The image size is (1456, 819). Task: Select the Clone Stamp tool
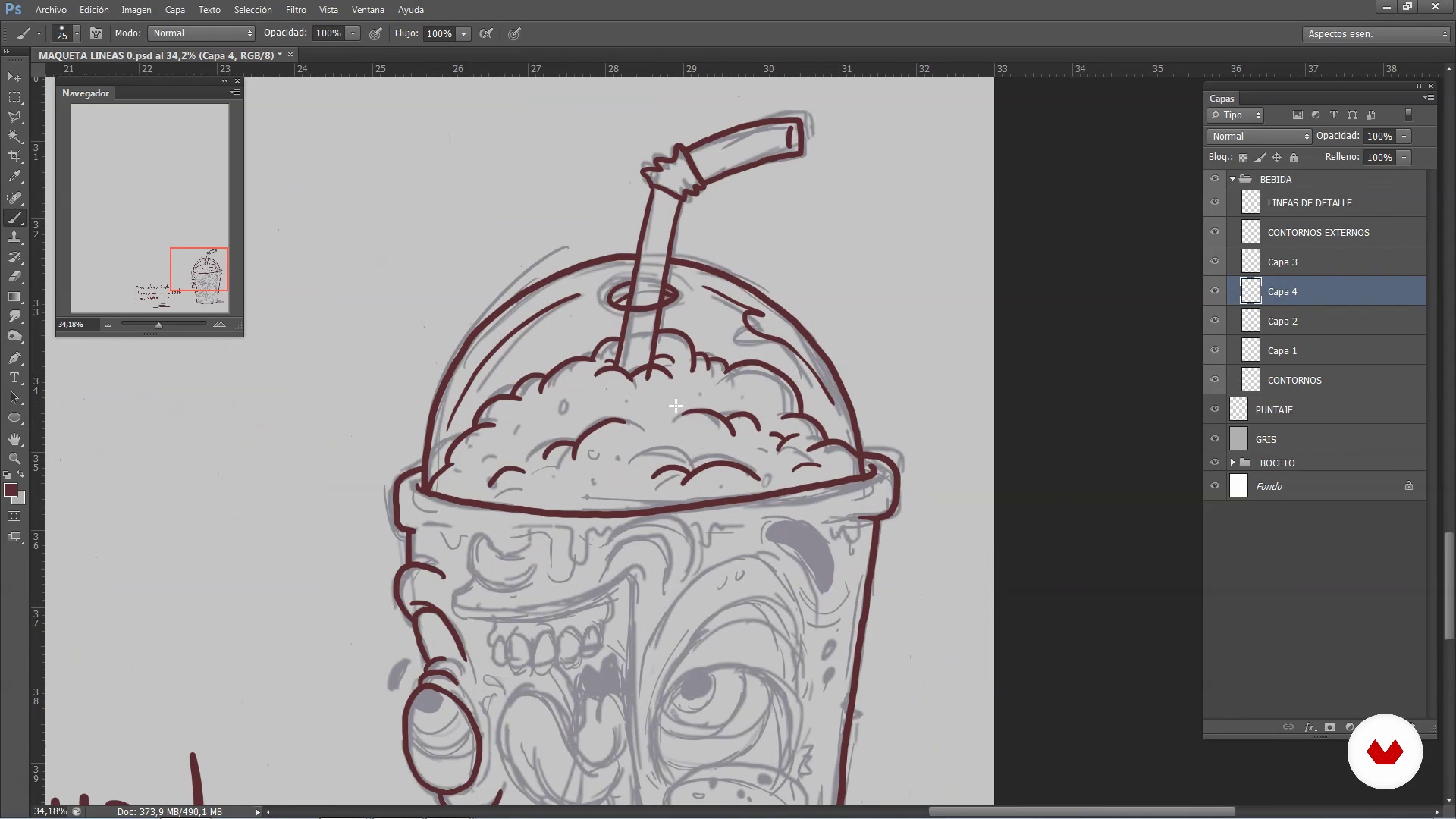(14, 237)
